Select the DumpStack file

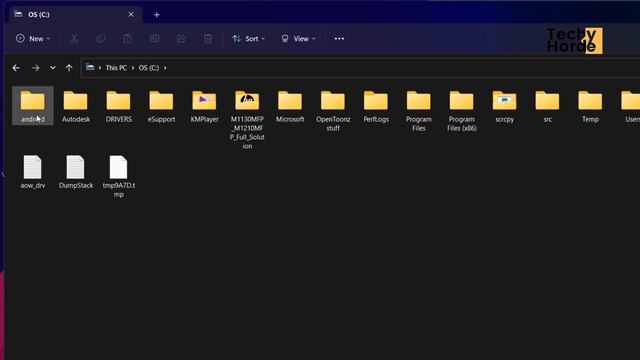coord(76,172)
